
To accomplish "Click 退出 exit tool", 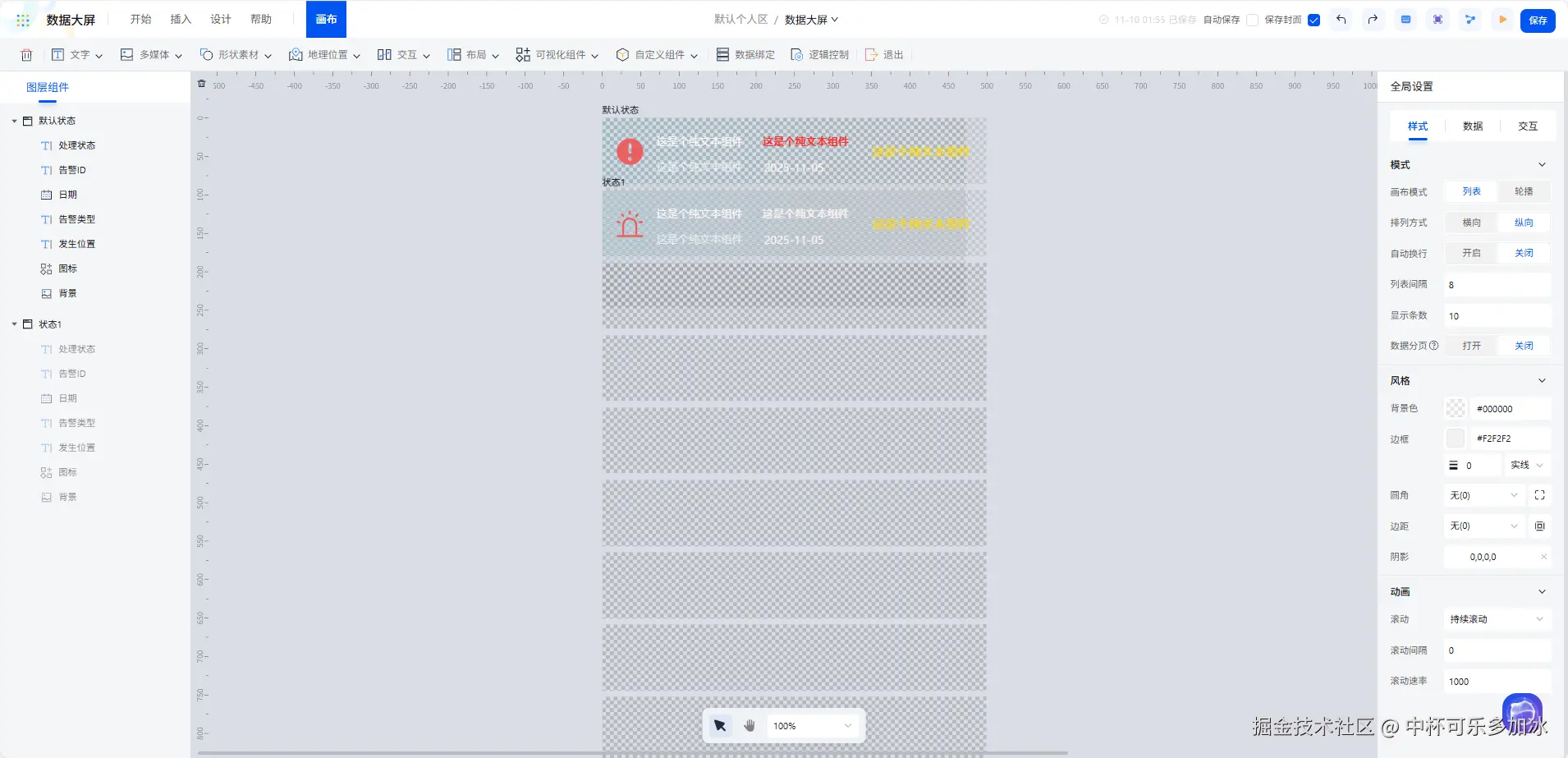I will point(884,55).
